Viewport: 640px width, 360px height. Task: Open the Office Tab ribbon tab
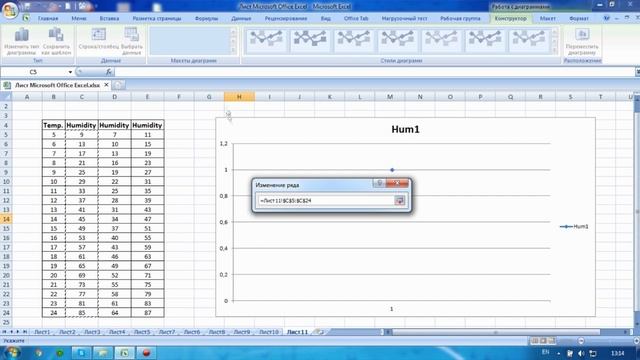(356, 18)
